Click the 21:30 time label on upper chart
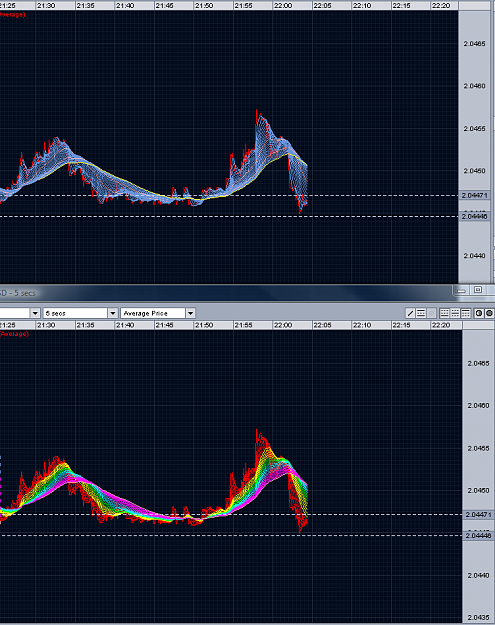 pos(46,6)
